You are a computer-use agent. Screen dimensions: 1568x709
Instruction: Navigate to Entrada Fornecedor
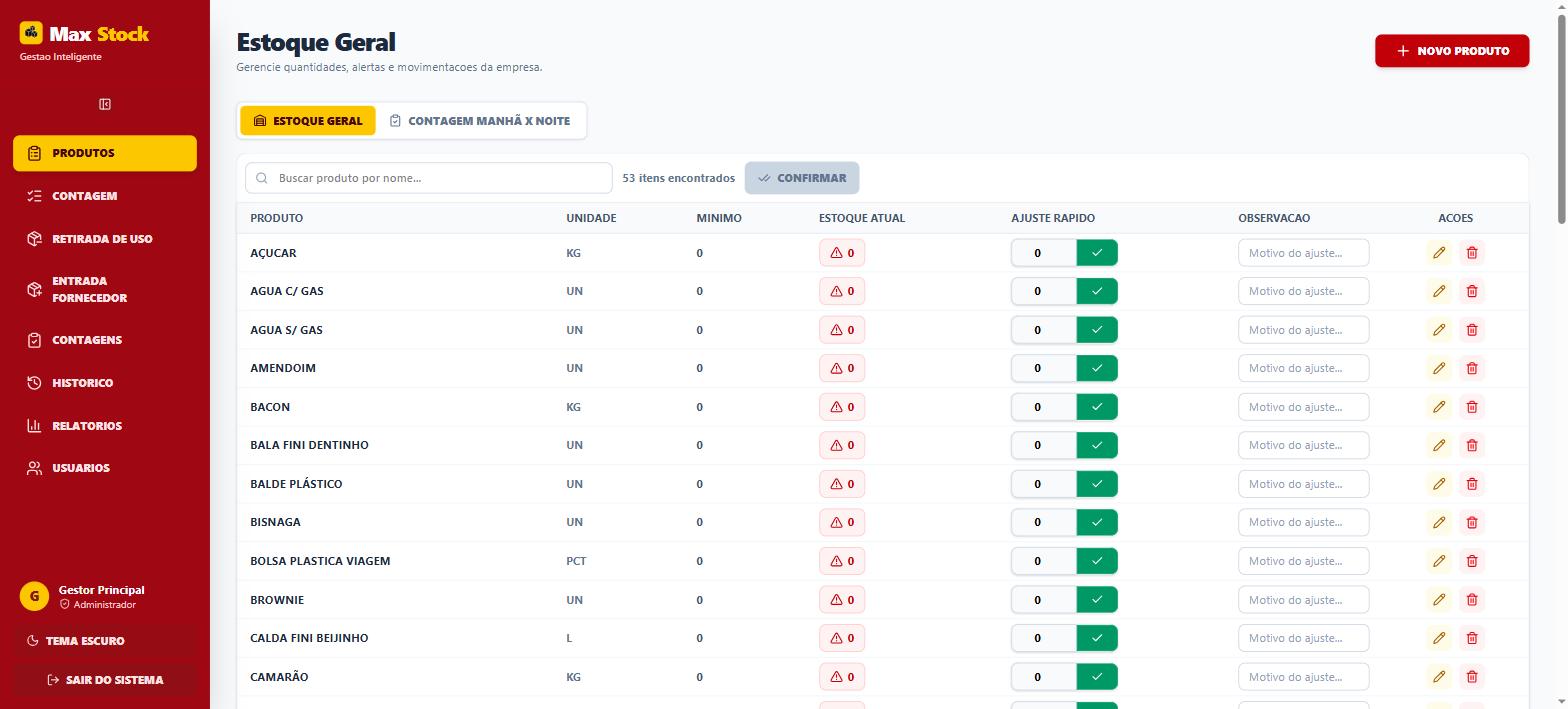(x=105, y=289)
